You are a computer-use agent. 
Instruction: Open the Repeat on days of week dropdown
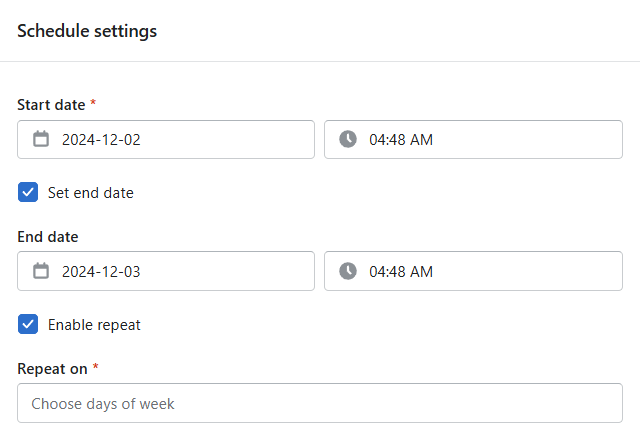click(x=320, y=403)
